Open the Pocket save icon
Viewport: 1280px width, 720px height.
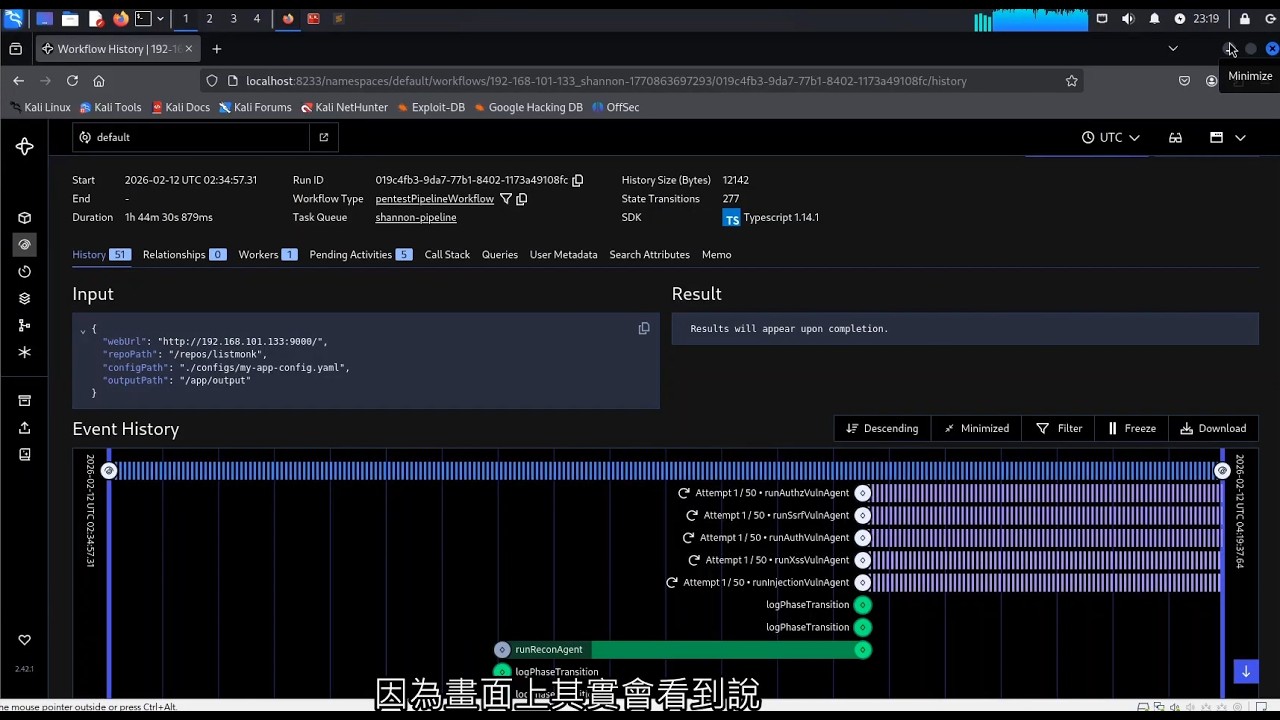click(x=1184, y=81)
